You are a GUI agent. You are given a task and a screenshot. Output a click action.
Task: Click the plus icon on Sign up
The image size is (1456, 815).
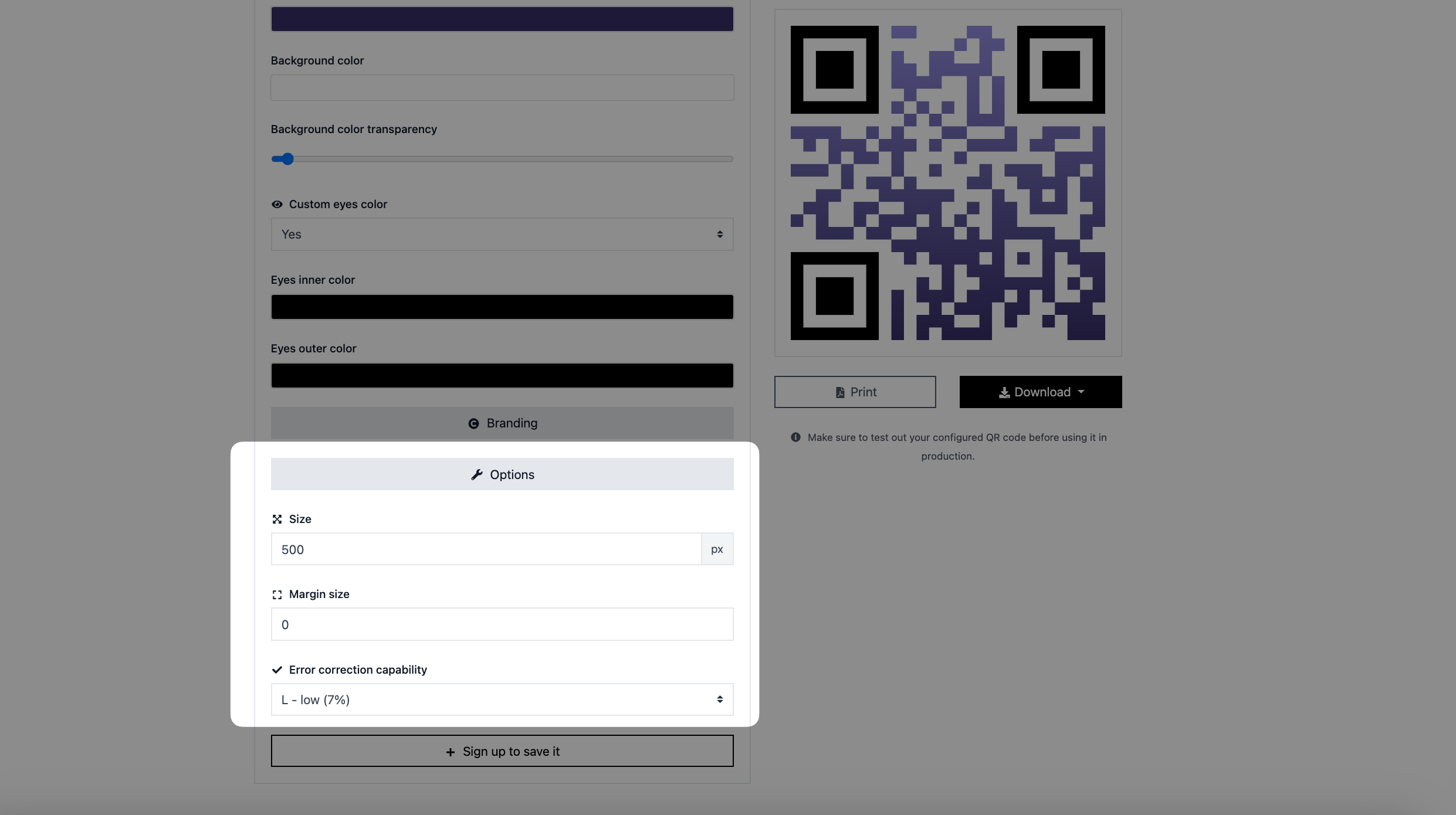(450, 752)
